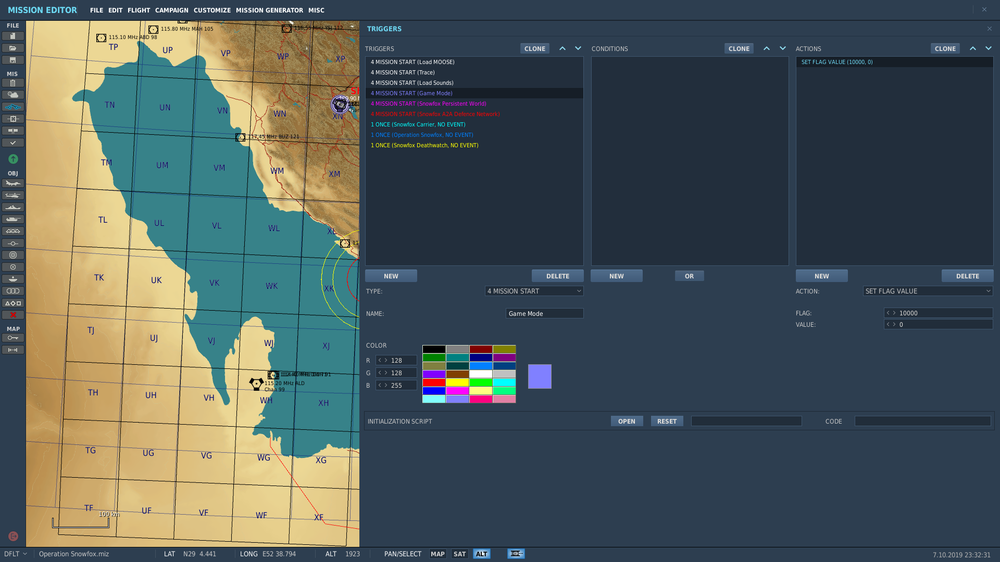Open the boat-shaped icon above the unit list icon
1000x562 pixels.
point(12,279)
